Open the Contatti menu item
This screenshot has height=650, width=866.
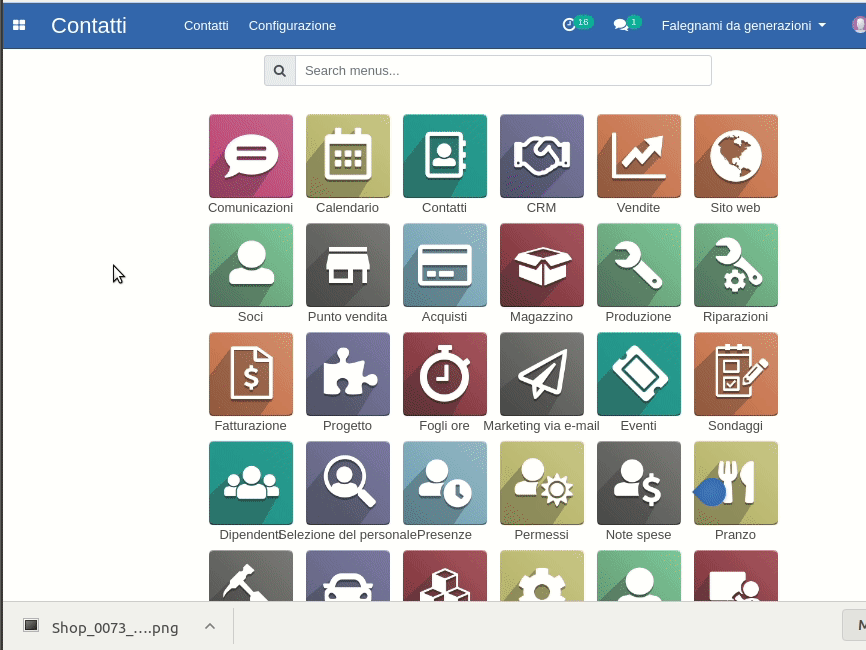point(206,26)
